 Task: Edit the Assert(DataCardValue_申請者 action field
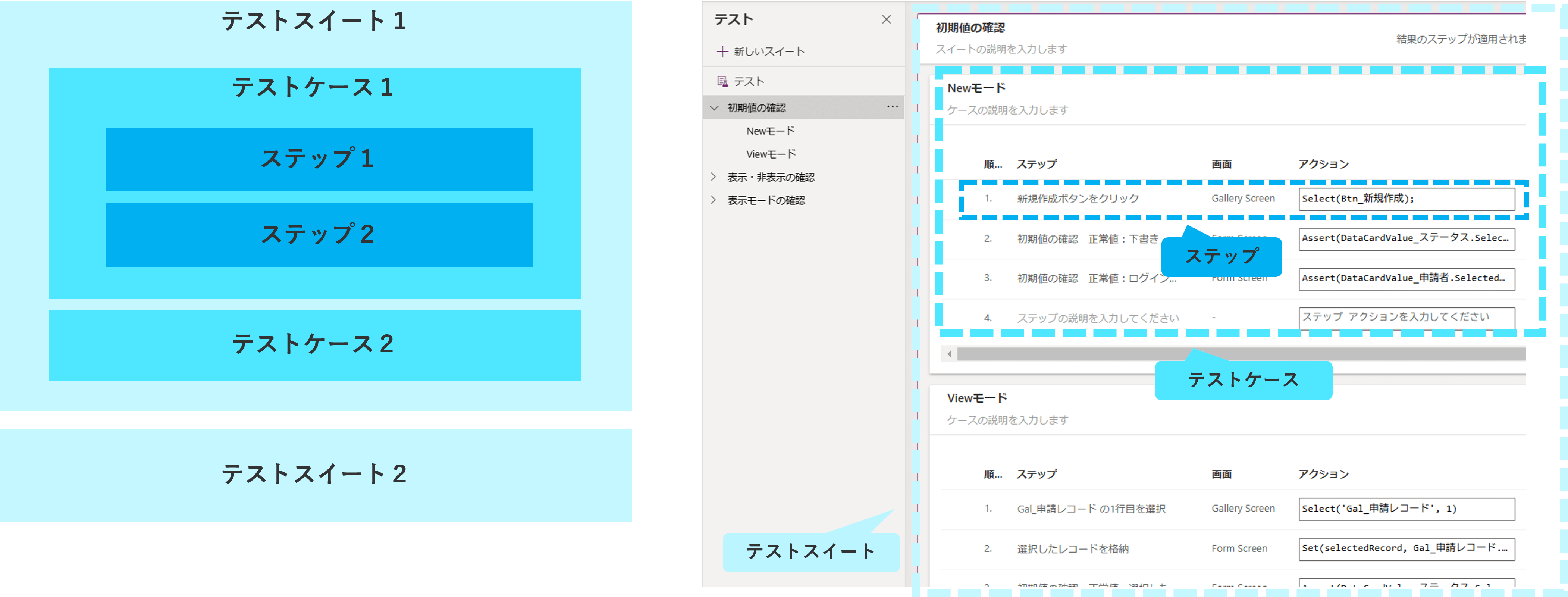tap(1406, 279)
